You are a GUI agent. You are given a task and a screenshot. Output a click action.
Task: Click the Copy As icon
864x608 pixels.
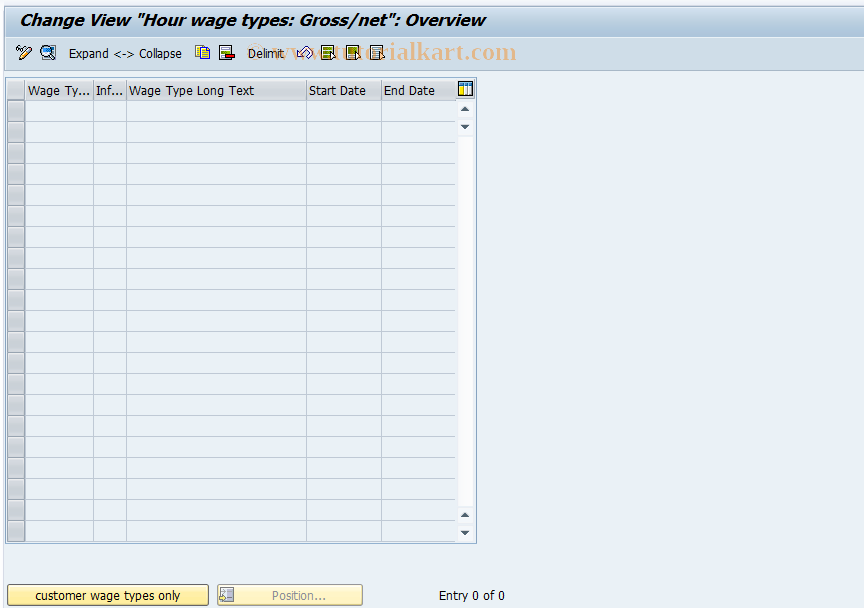[202, 53]
